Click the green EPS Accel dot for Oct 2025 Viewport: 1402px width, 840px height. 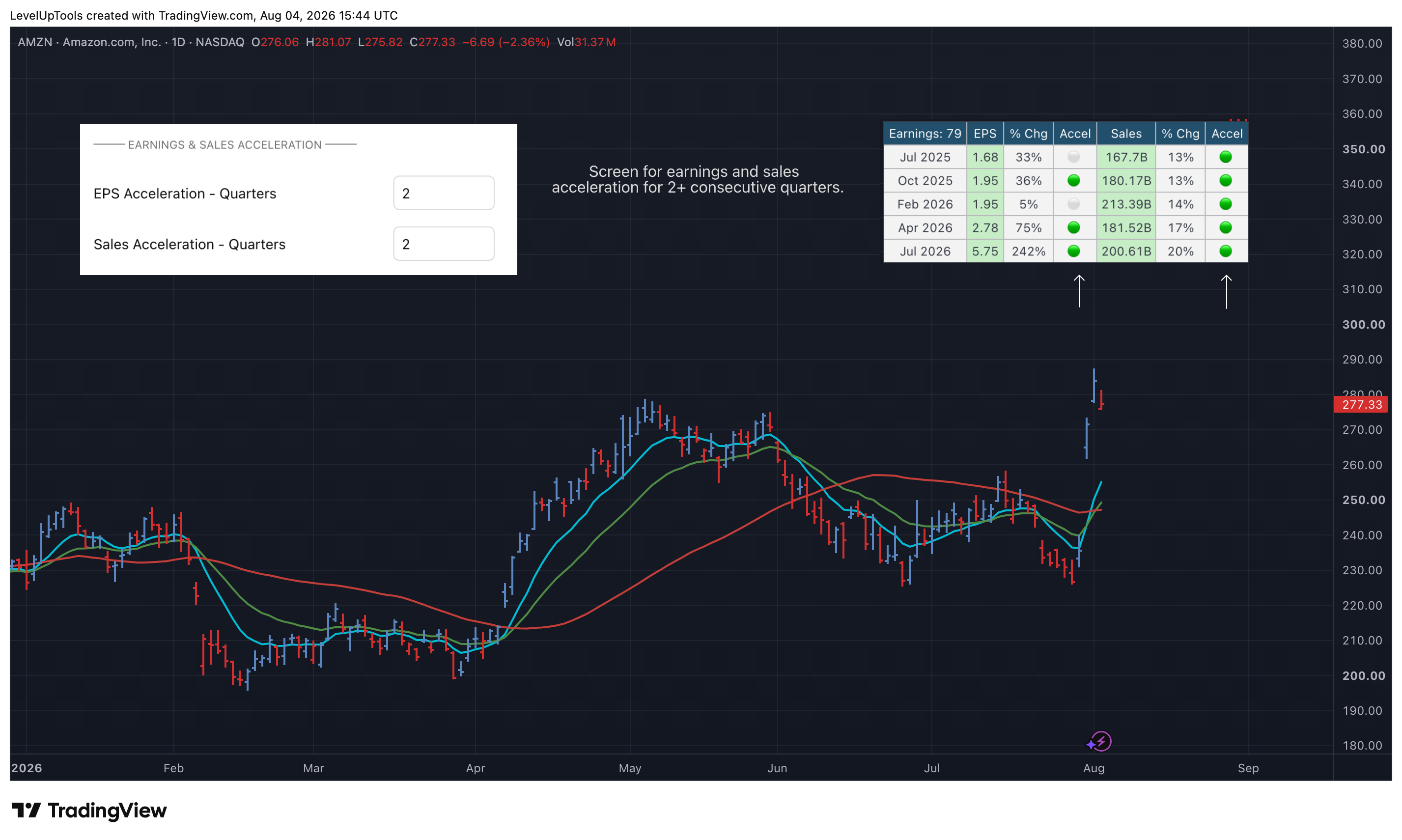pos(1073,181)
